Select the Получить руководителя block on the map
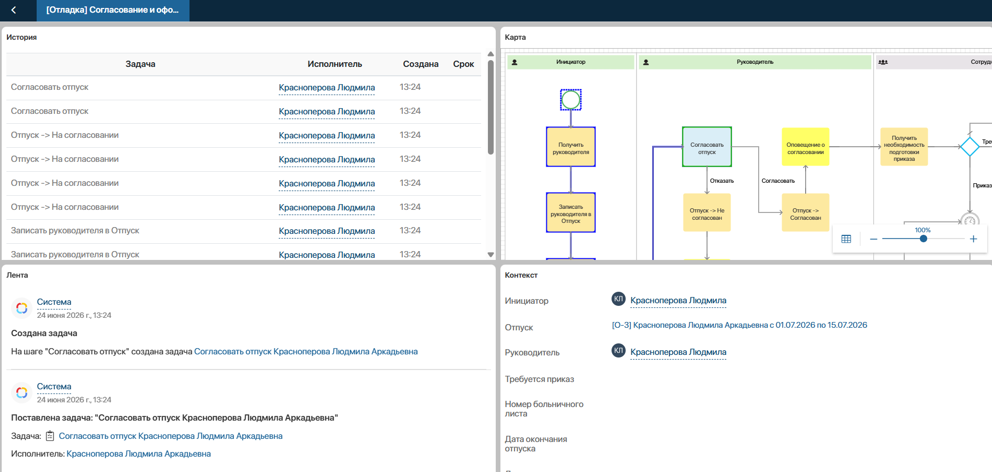 [571, 147]
